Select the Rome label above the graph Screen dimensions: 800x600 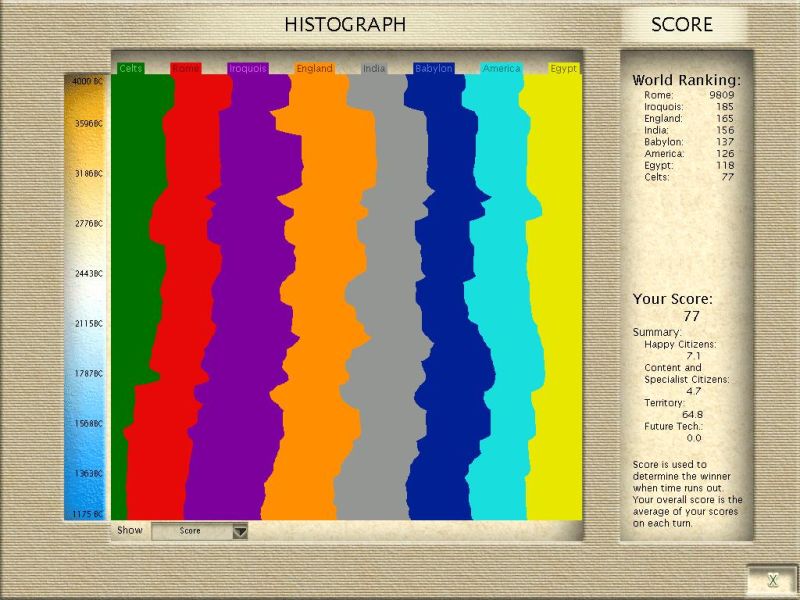click(185, 69)
